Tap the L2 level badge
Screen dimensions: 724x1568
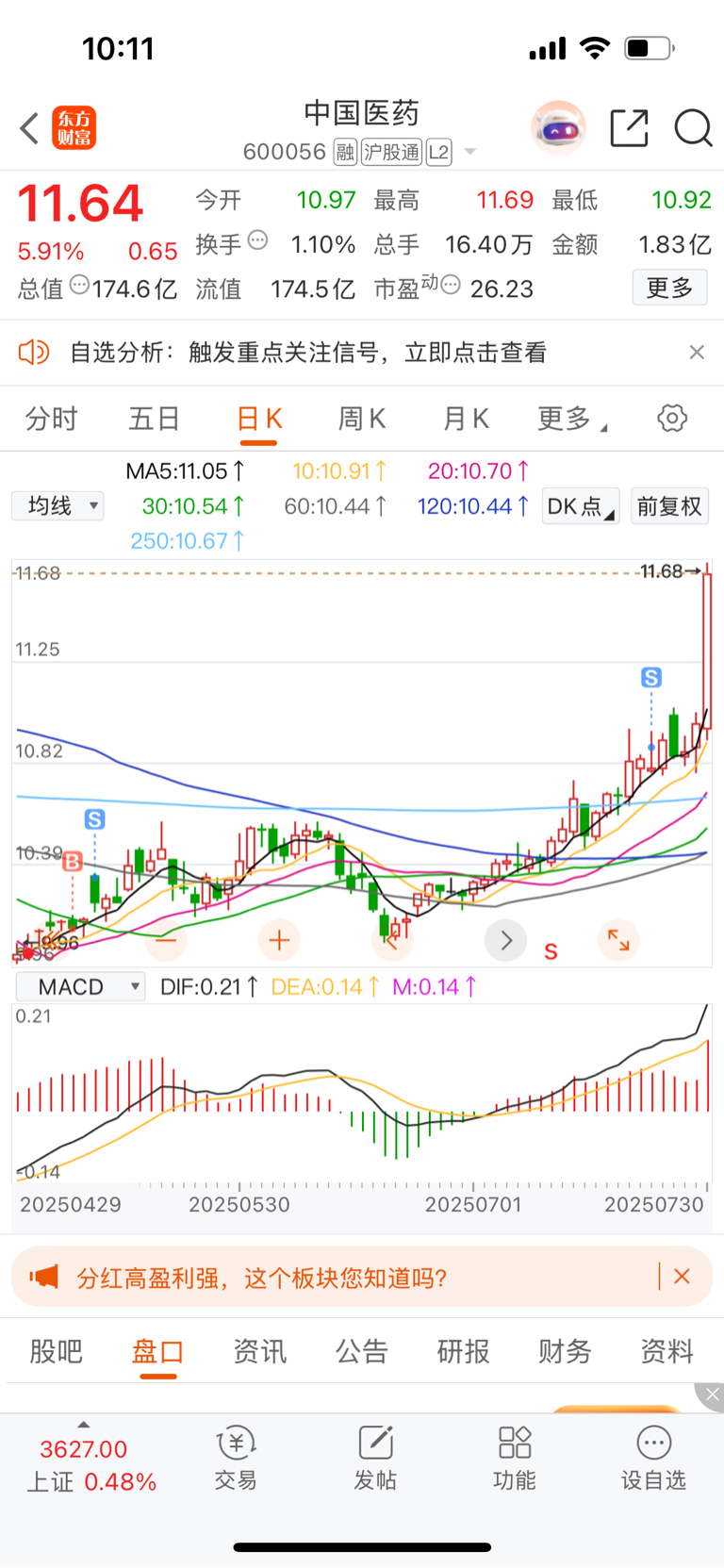[x=438, y=152]
